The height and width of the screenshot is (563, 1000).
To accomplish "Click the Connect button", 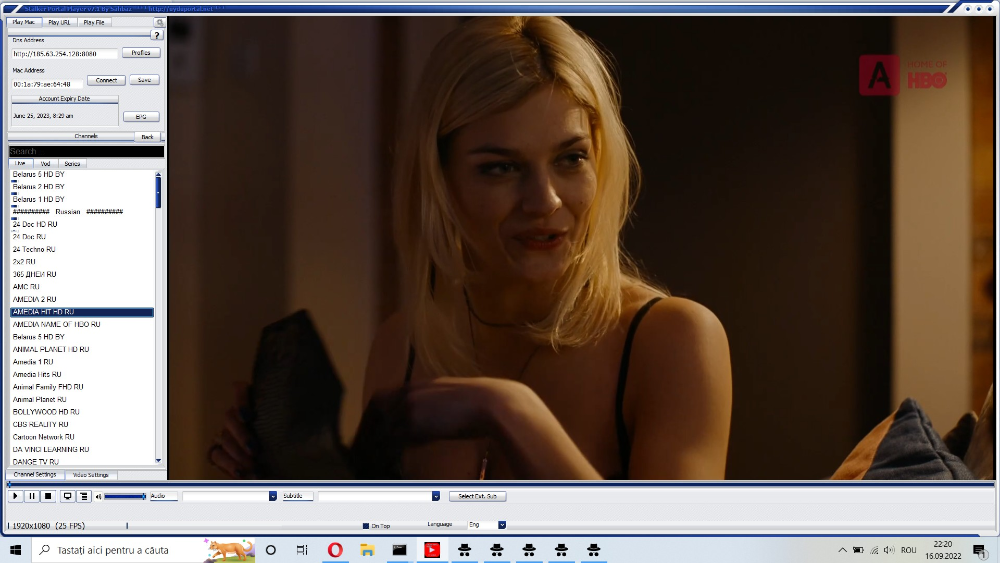I will coord(106,80).
